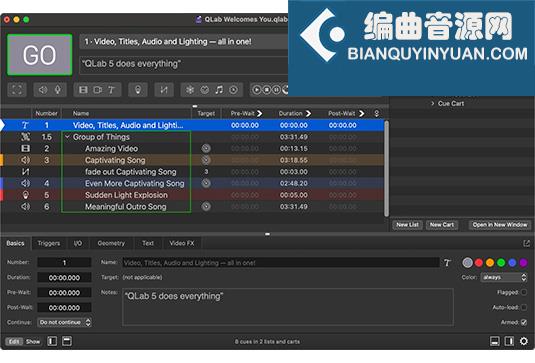Click the text cue icon beside the Name field

[447, 262]
